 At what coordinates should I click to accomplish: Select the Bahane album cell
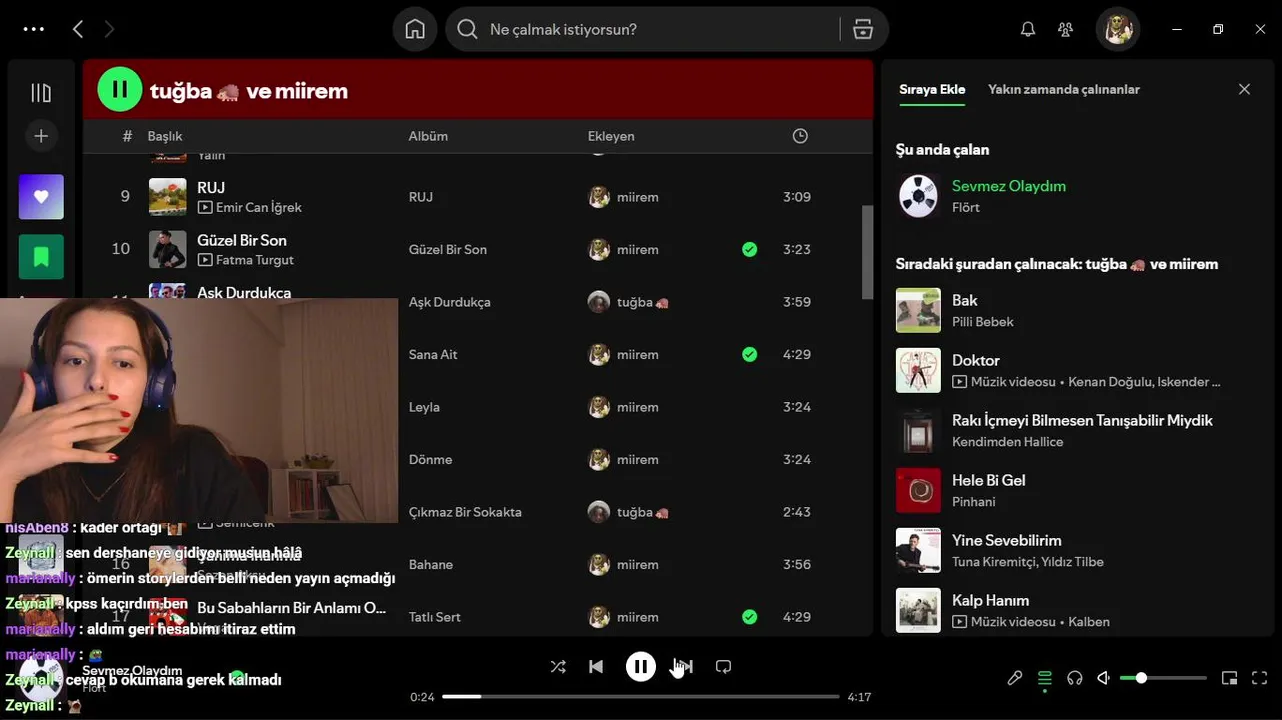pyautogui.click(x=431, y=564)
